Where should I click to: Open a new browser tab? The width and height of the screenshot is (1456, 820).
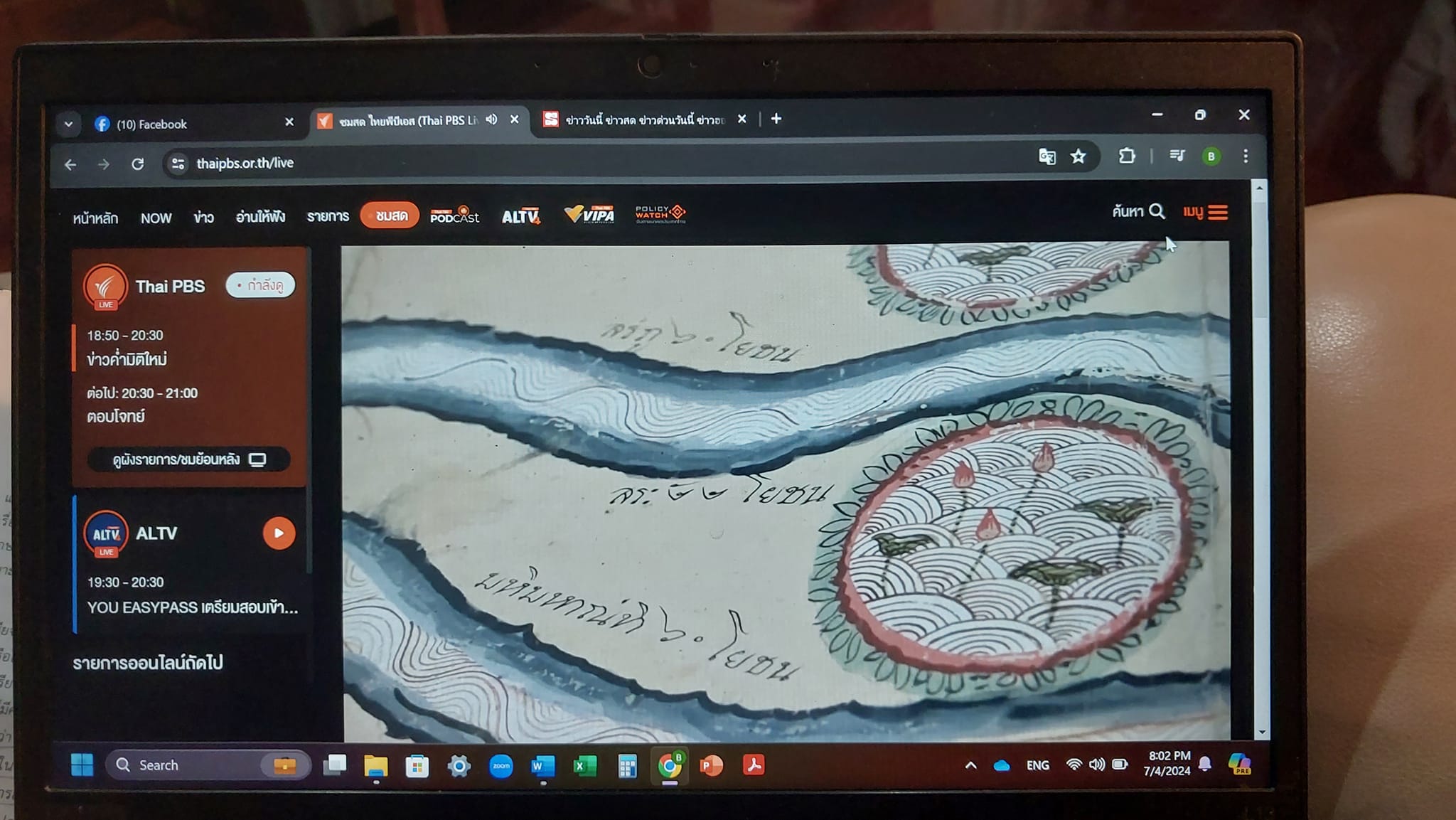776,119
